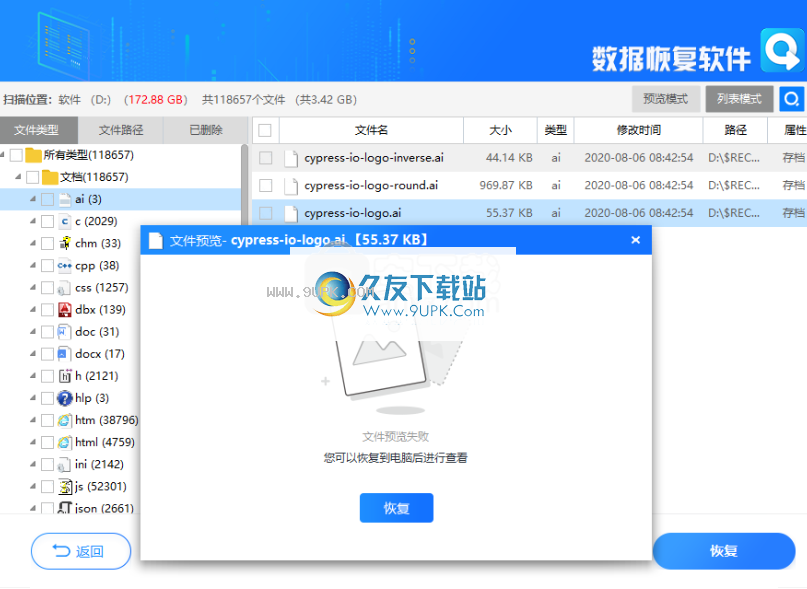This screenshot has height=589, width=807.
Task: Click the 969.87 KB size cell
Action: click(506, 185)
